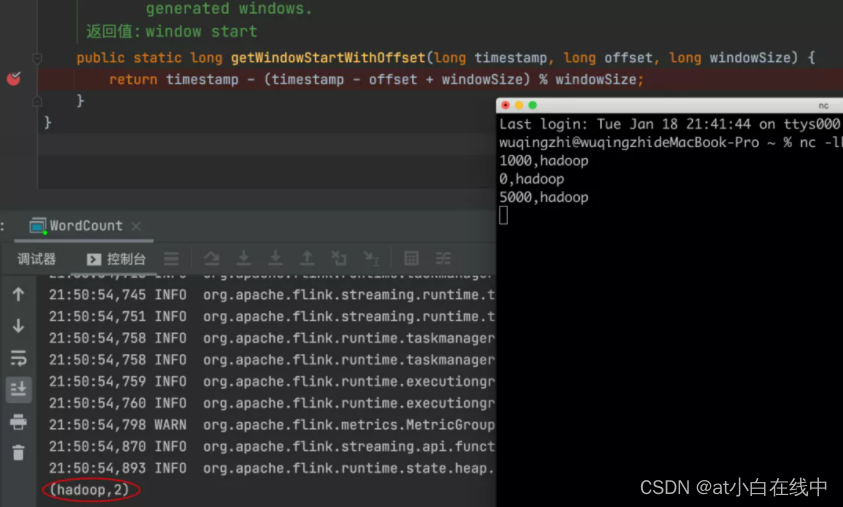The image size is (843, 507).
Task: Click '% windowSize;' in the return statement
Action: click(591, 80)
